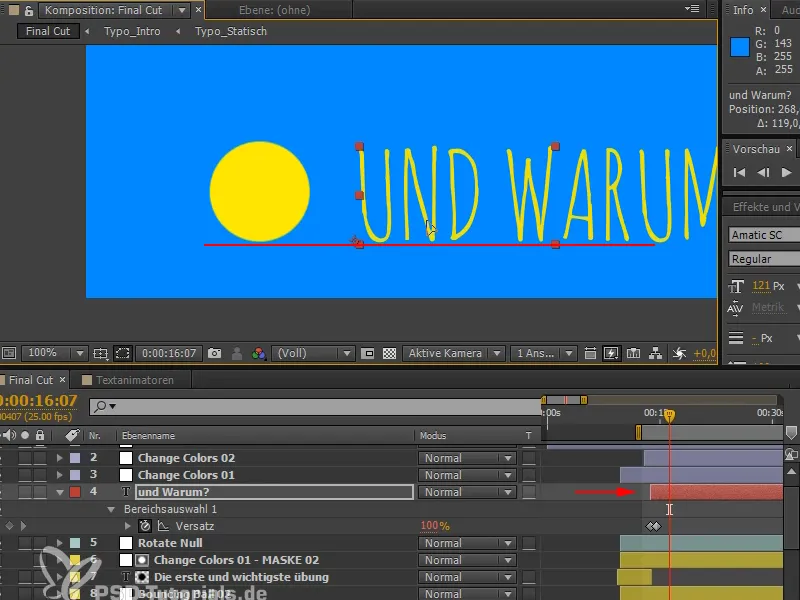Click the reset exposure aperture icon
The image size is (800, 600).
point(679,353)
